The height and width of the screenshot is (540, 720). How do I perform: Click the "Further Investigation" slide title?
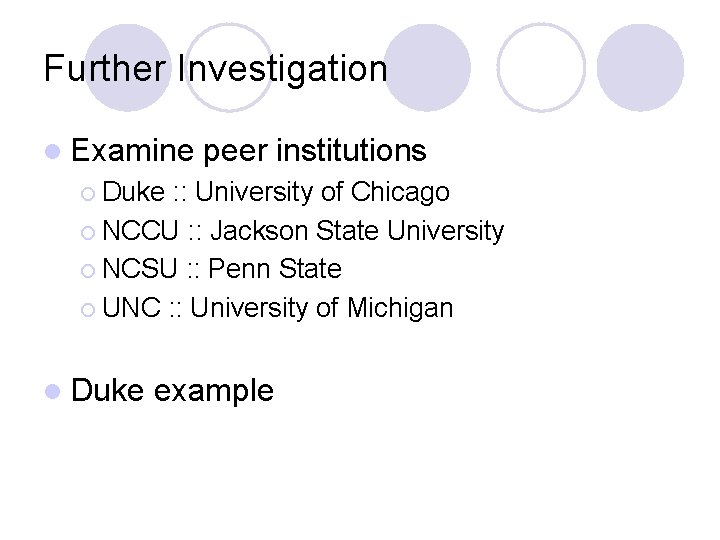point(215,69)
